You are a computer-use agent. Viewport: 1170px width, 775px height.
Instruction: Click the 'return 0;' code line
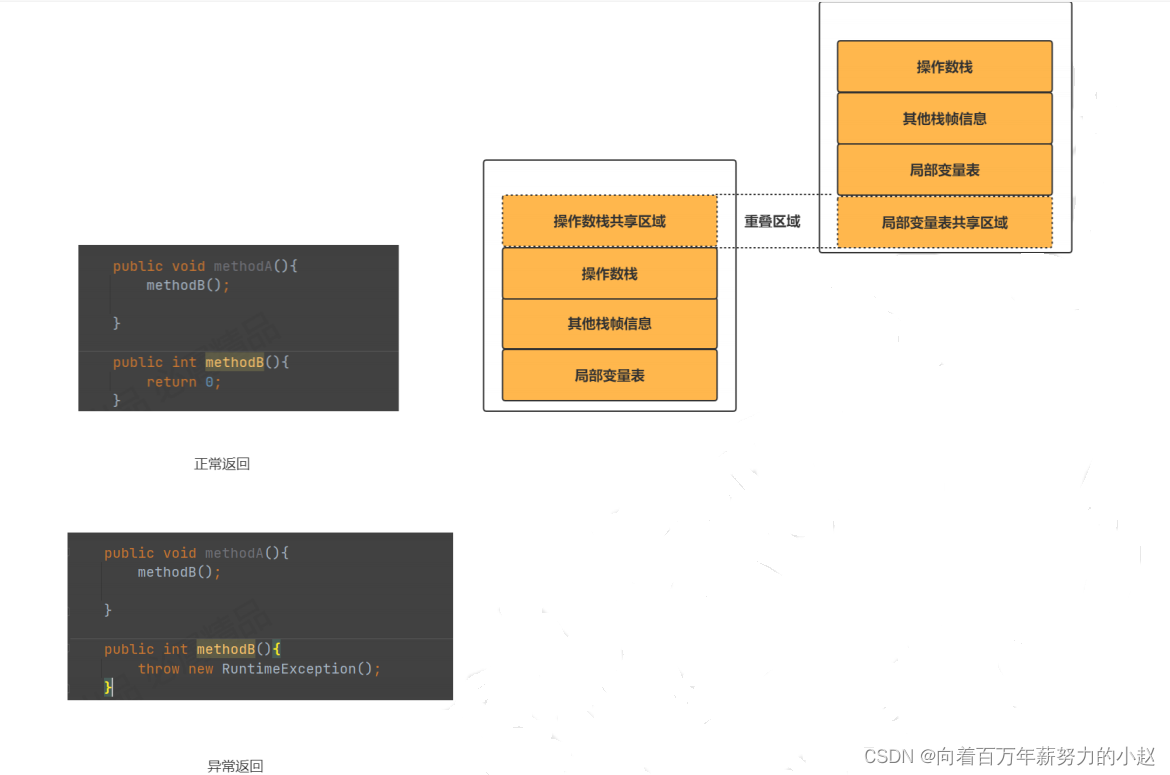point(183,382)
